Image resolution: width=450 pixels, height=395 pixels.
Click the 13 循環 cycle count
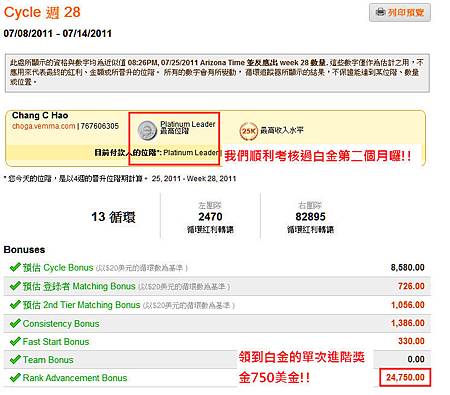point(113,217)
